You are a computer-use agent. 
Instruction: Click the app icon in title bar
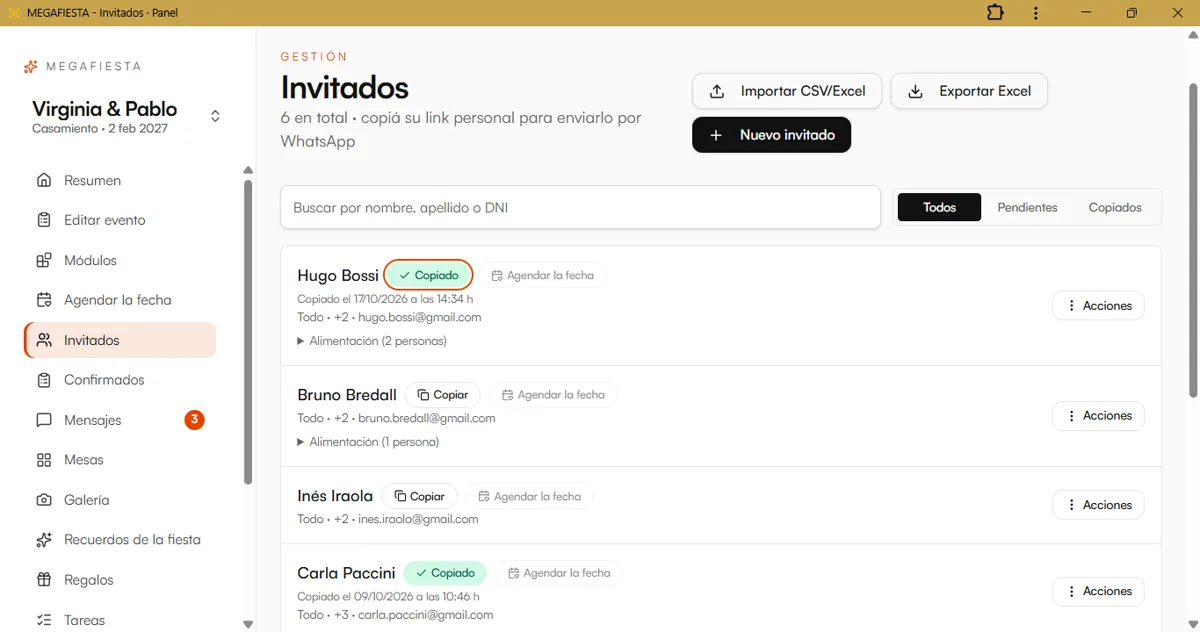pos(14,13)
